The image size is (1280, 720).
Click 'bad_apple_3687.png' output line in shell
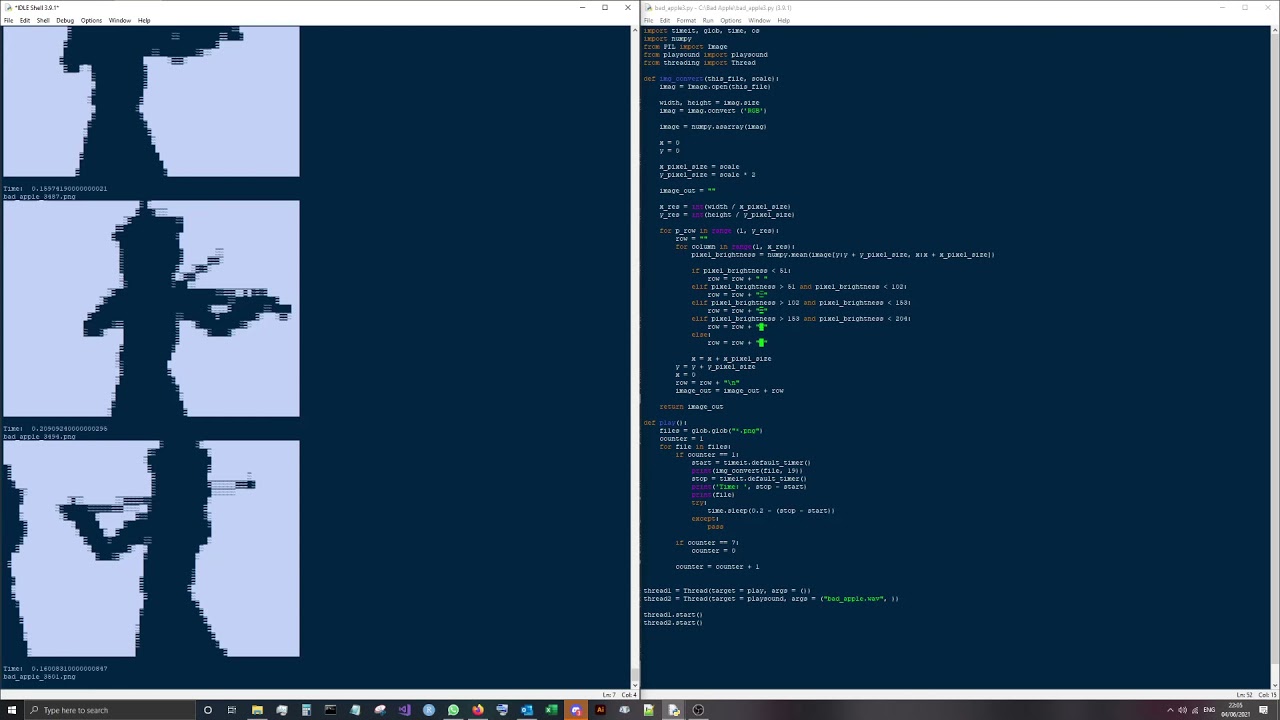pos(39,197)
